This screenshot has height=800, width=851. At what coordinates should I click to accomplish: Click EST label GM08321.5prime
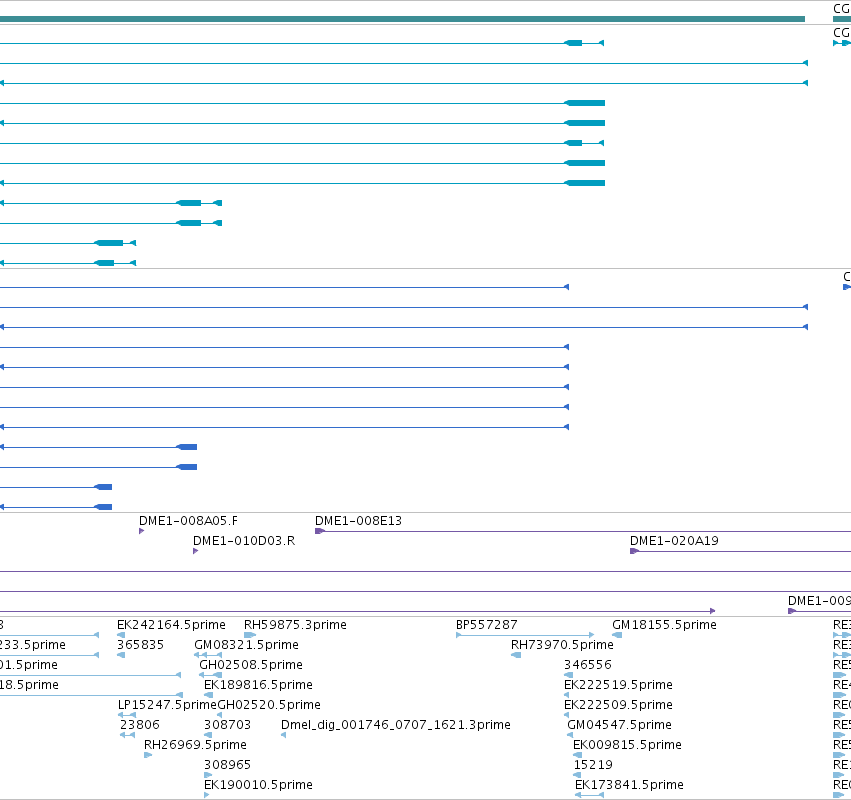246,645
